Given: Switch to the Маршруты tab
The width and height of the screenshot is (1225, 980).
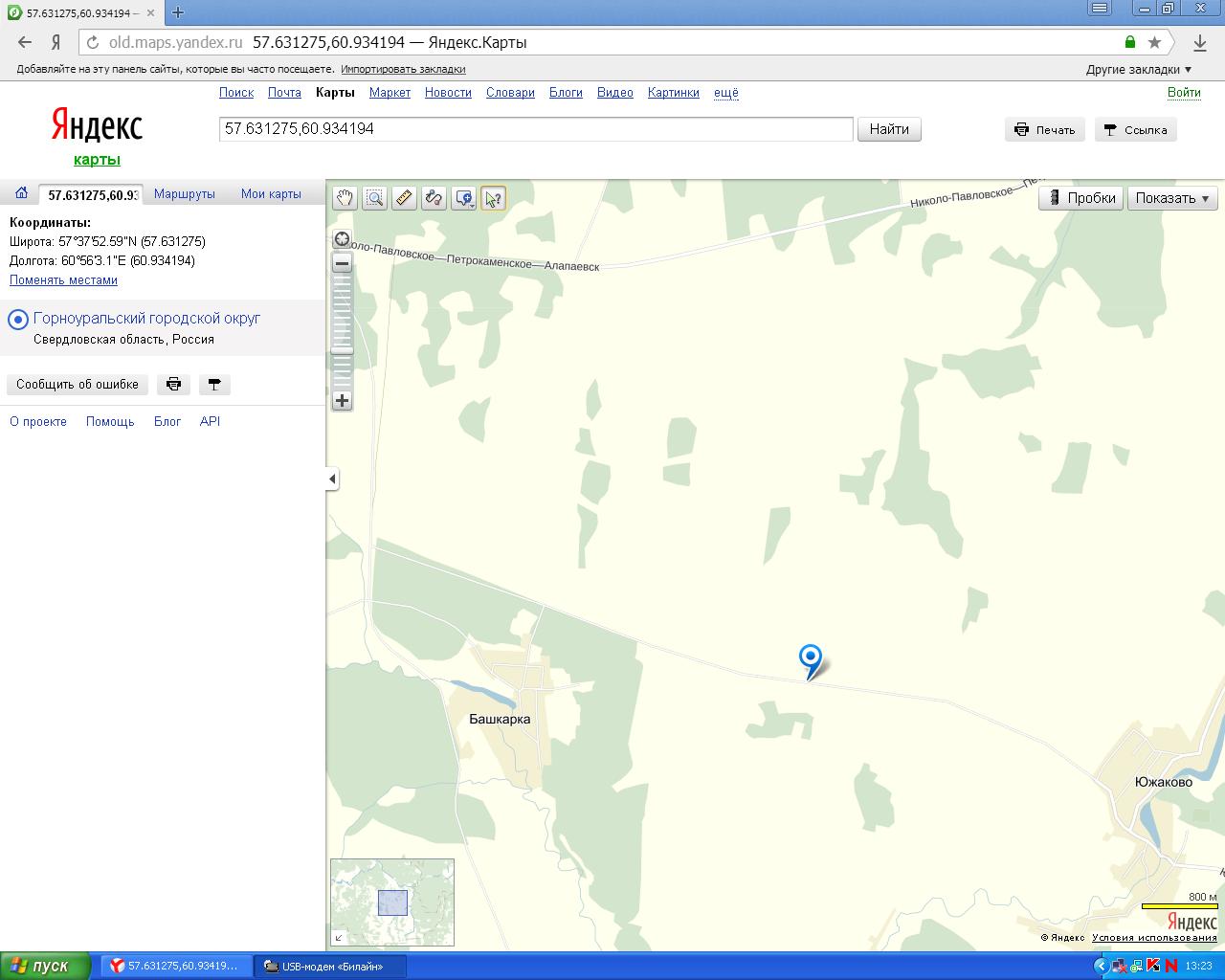Looking at the screenshot, I should point(185,193).
